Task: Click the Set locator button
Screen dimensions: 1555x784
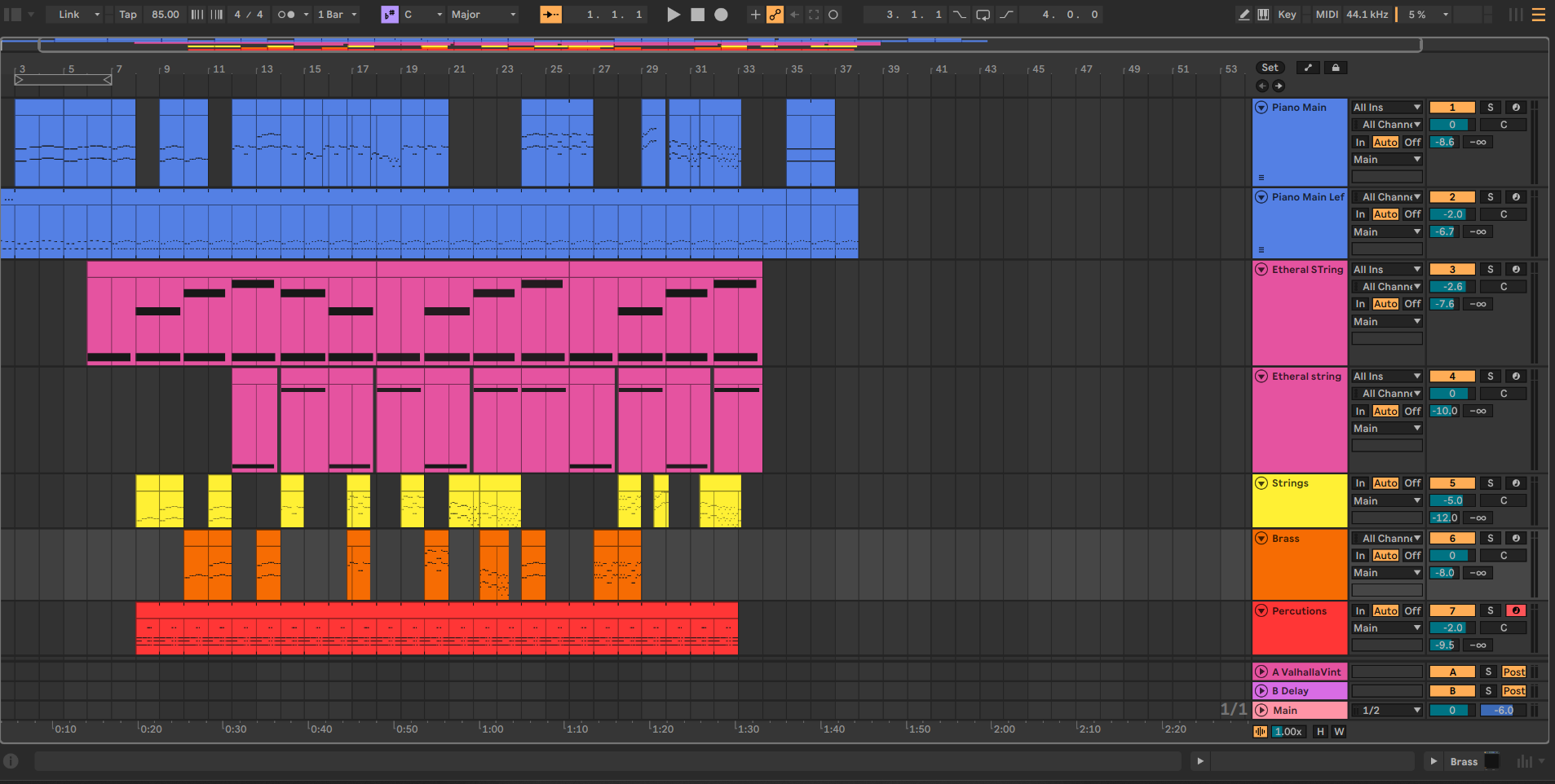Action: pos(1270,68)
